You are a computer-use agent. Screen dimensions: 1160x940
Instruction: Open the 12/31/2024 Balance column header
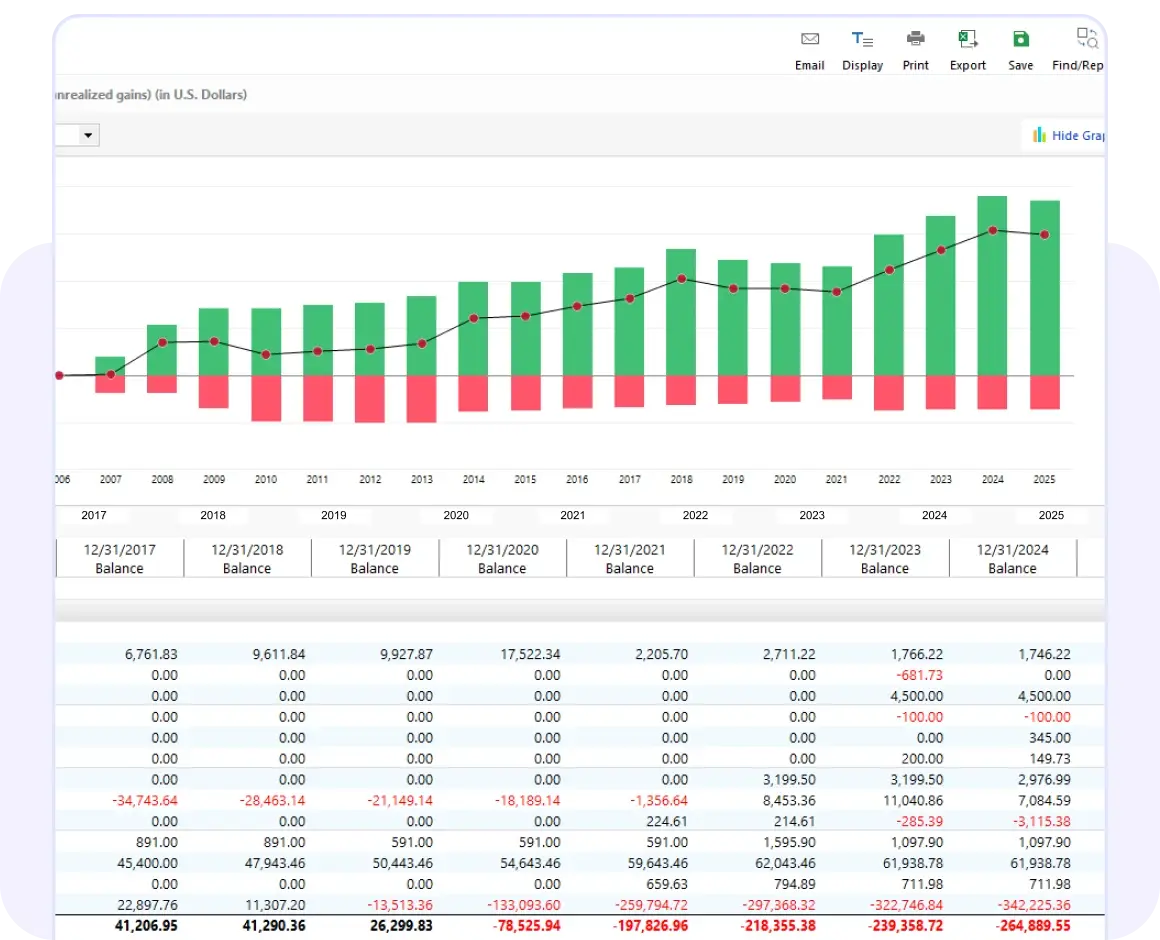pos(1012,558)
